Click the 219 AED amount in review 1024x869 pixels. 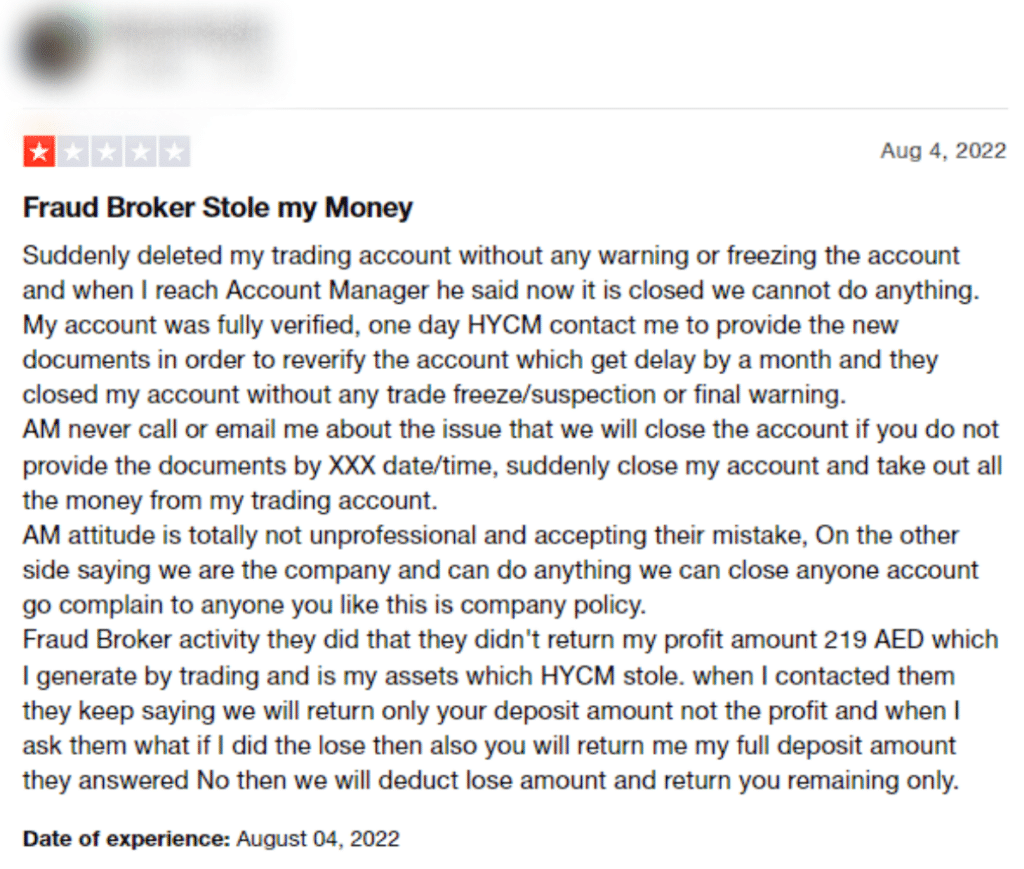tap(869, 639)
